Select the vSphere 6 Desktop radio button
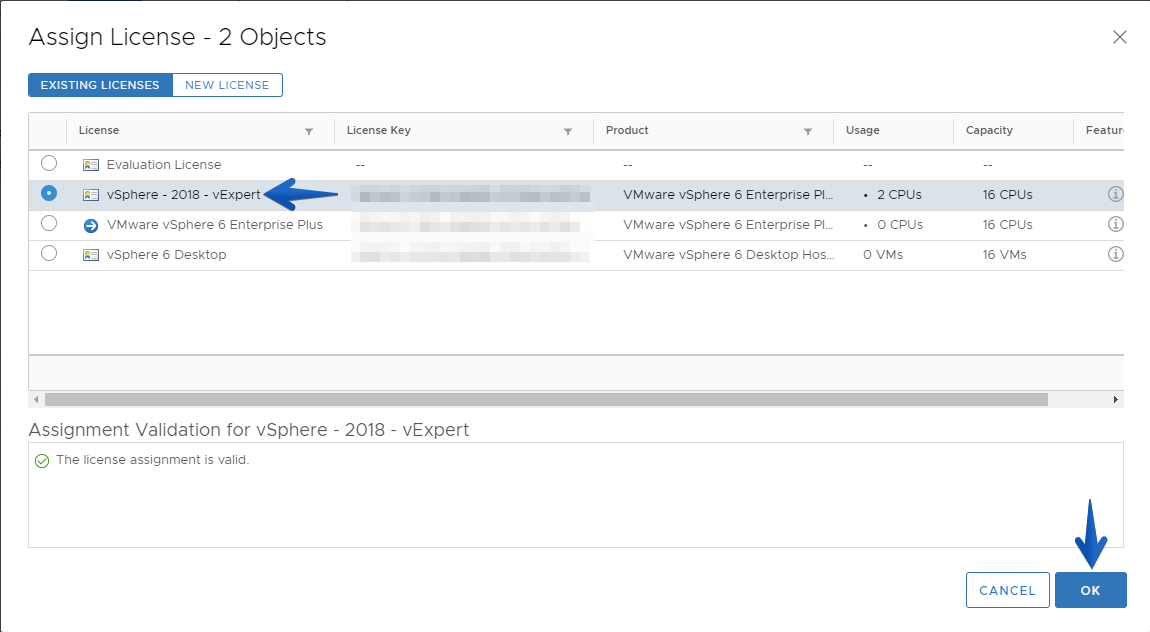The width and height of the screenshot is (1150, 632). pos(49,253)
